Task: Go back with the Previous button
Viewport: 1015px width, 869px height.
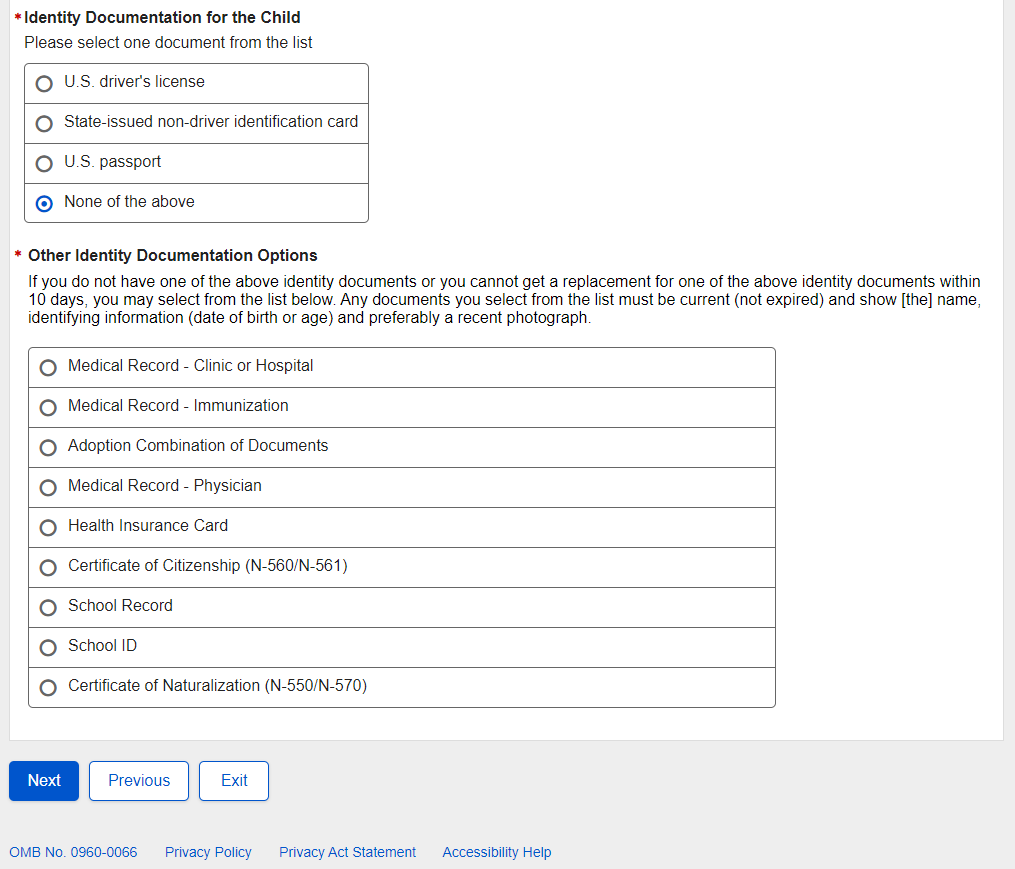Action: [x=139, y=781]
